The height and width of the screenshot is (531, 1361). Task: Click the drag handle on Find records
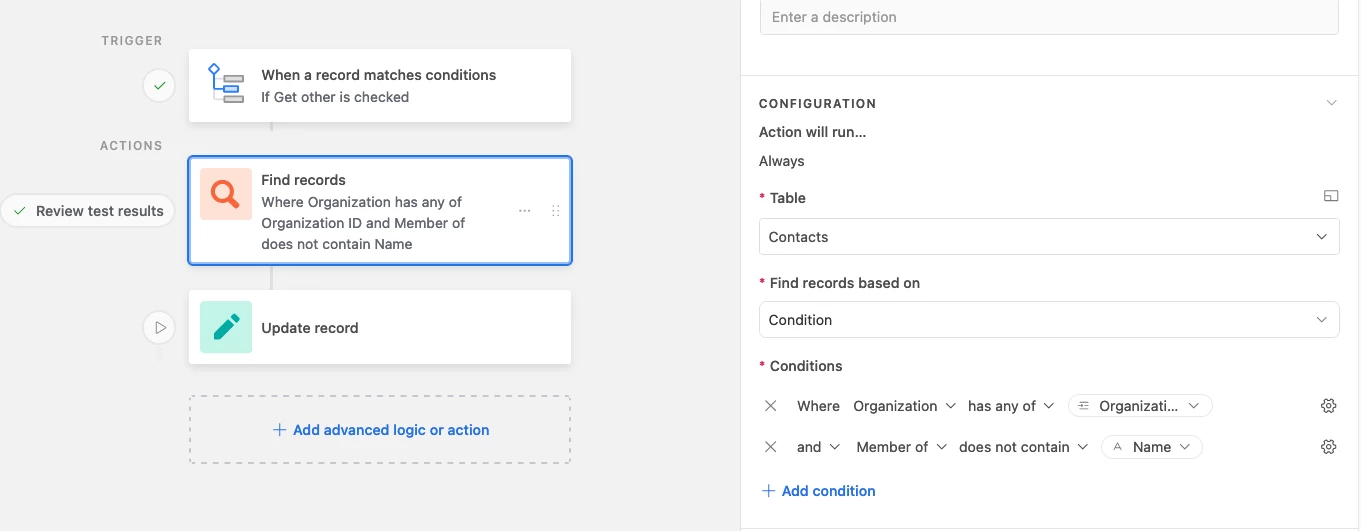(556, 211)
